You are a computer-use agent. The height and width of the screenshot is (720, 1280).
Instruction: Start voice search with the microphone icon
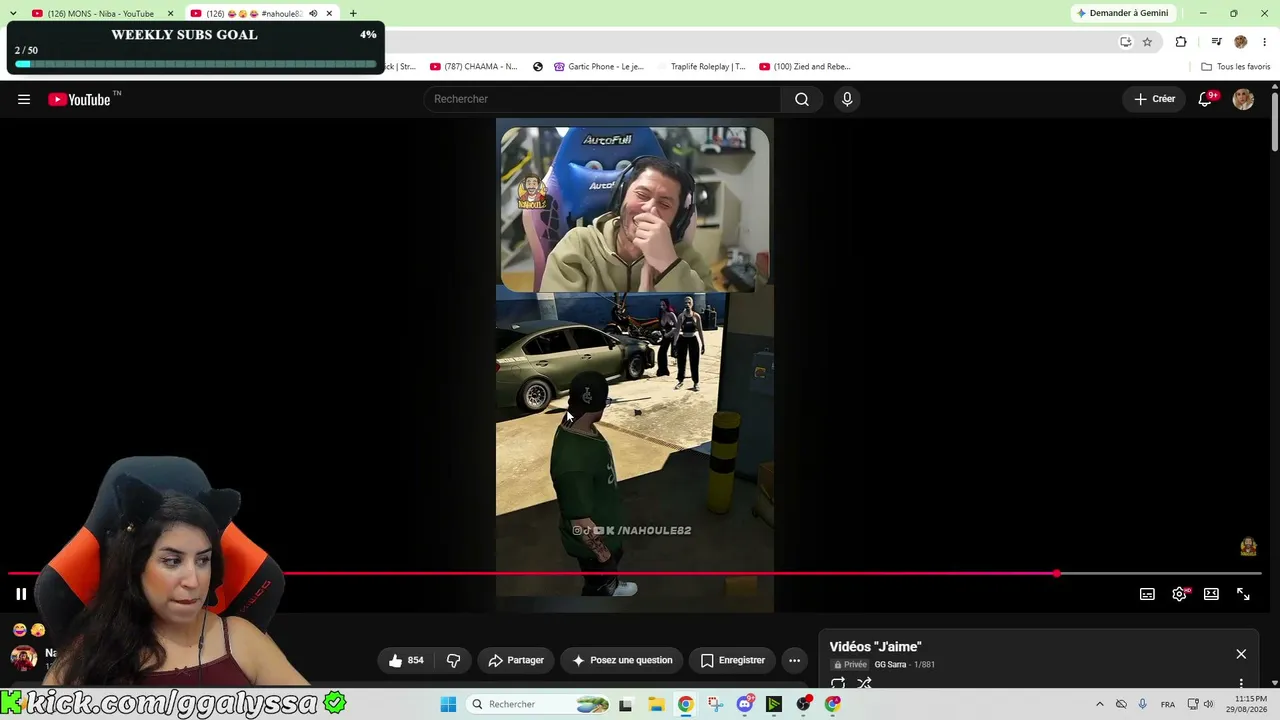point(847,99)
